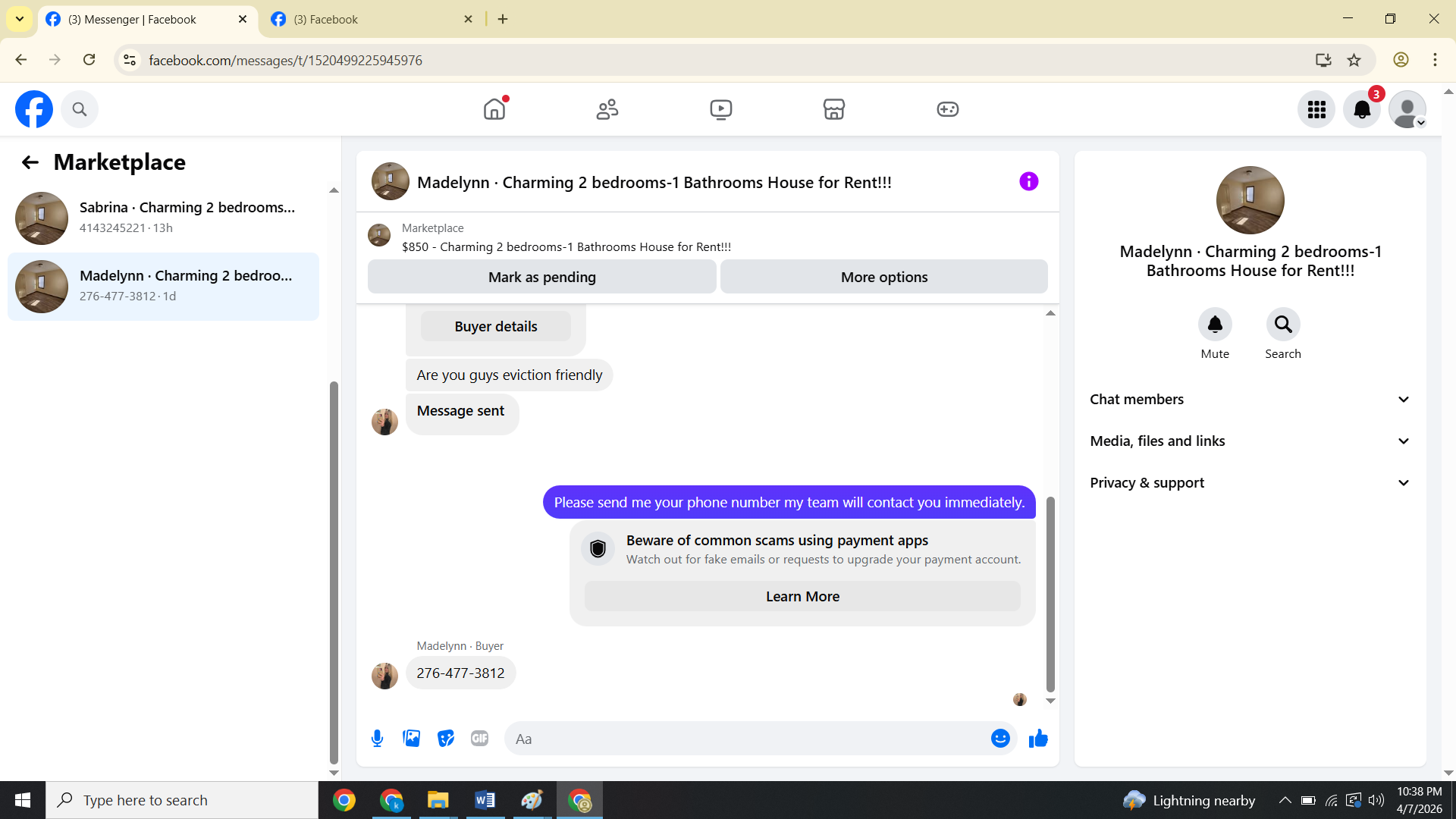Click the voice clip microphone icon
Screen dimensions: 1456x819
point(377,739)
